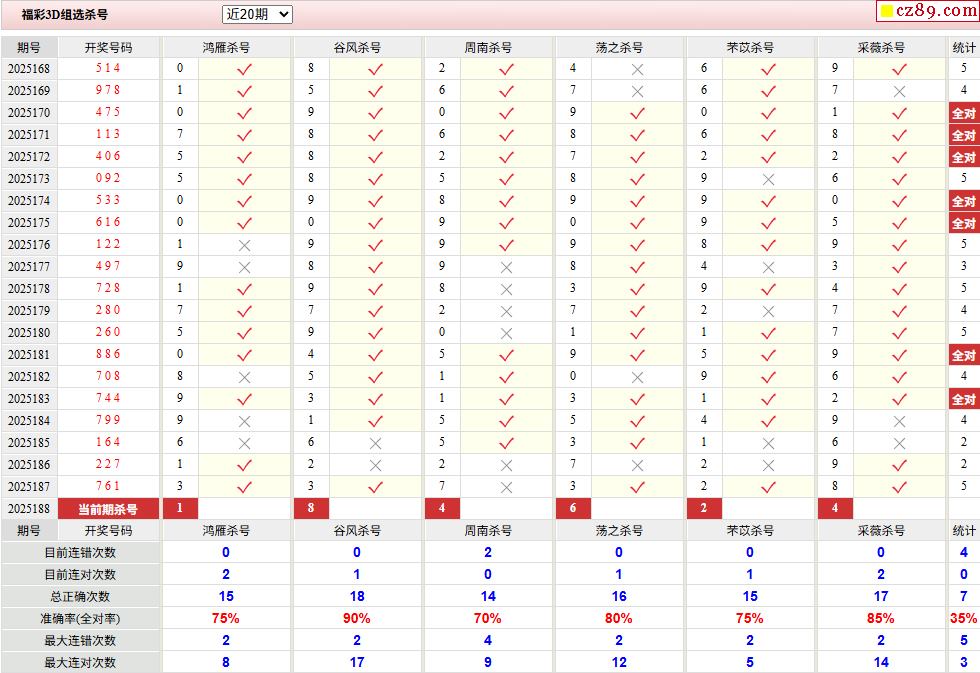Screen dimensions: 980x673
Task: Click 采薇 cross mark in row 2025169
Action: pos(899,91)
